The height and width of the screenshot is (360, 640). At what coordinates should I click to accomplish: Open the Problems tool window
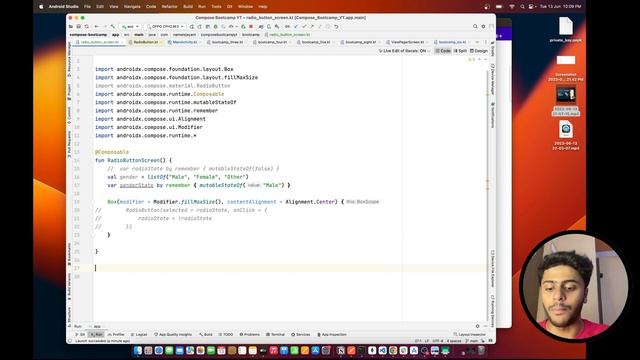pos(249,334)
